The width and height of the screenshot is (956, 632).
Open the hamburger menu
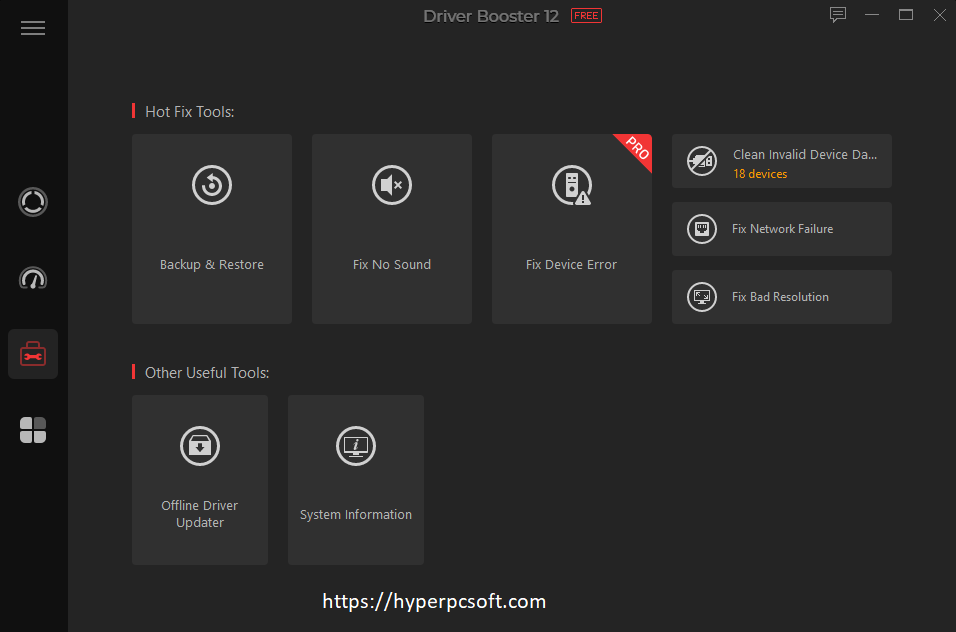[x=33, y=28]
